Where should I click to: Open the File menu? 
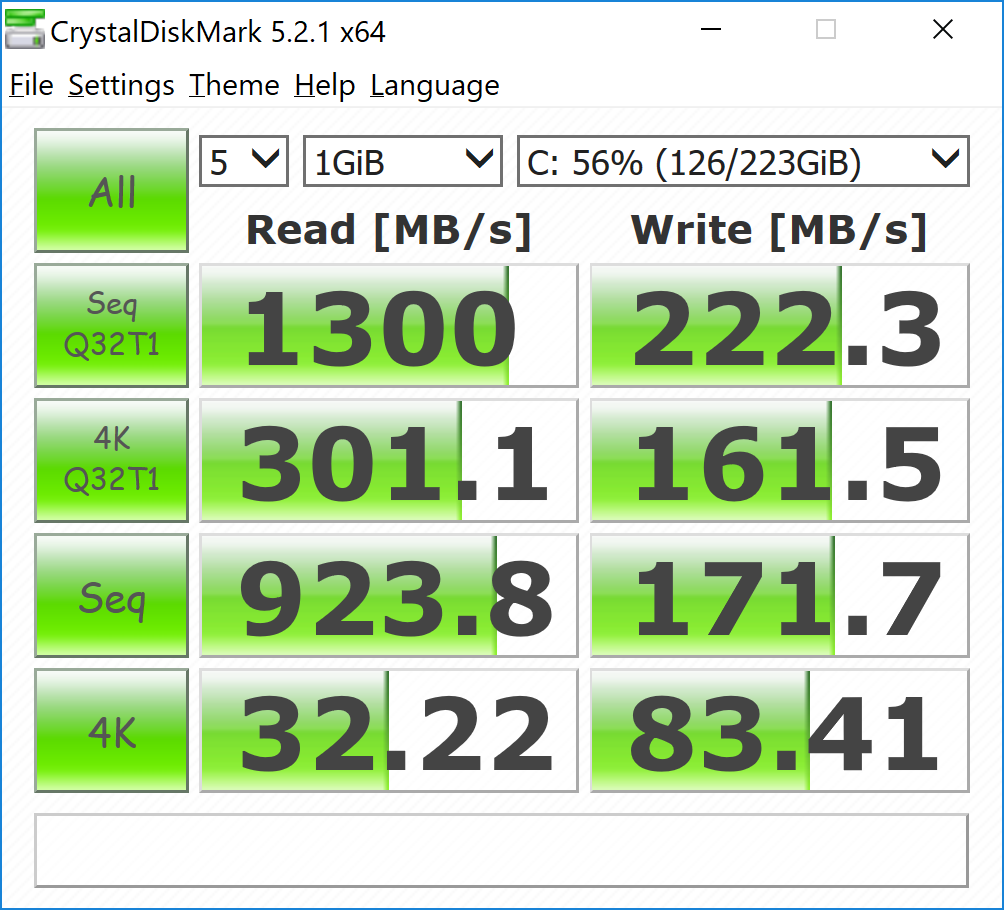tap(31, 85)
